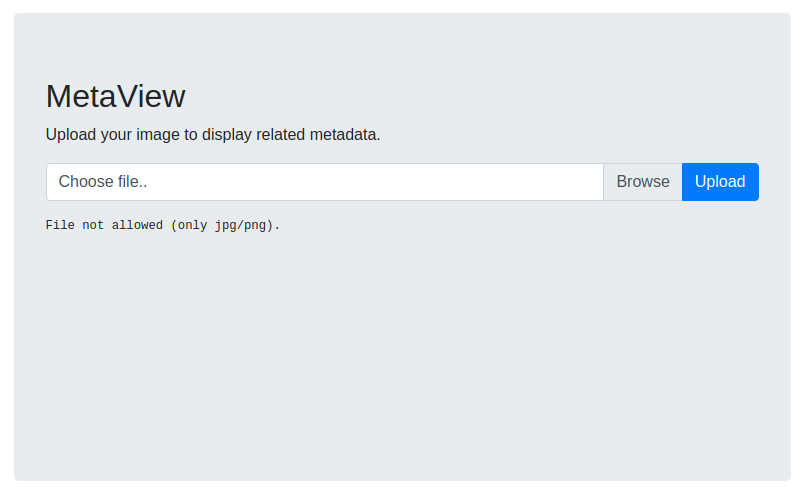Viewport: 801px width, 492px height.
Task: Click the blue Upload button
Action: click(x=720, y=182)
